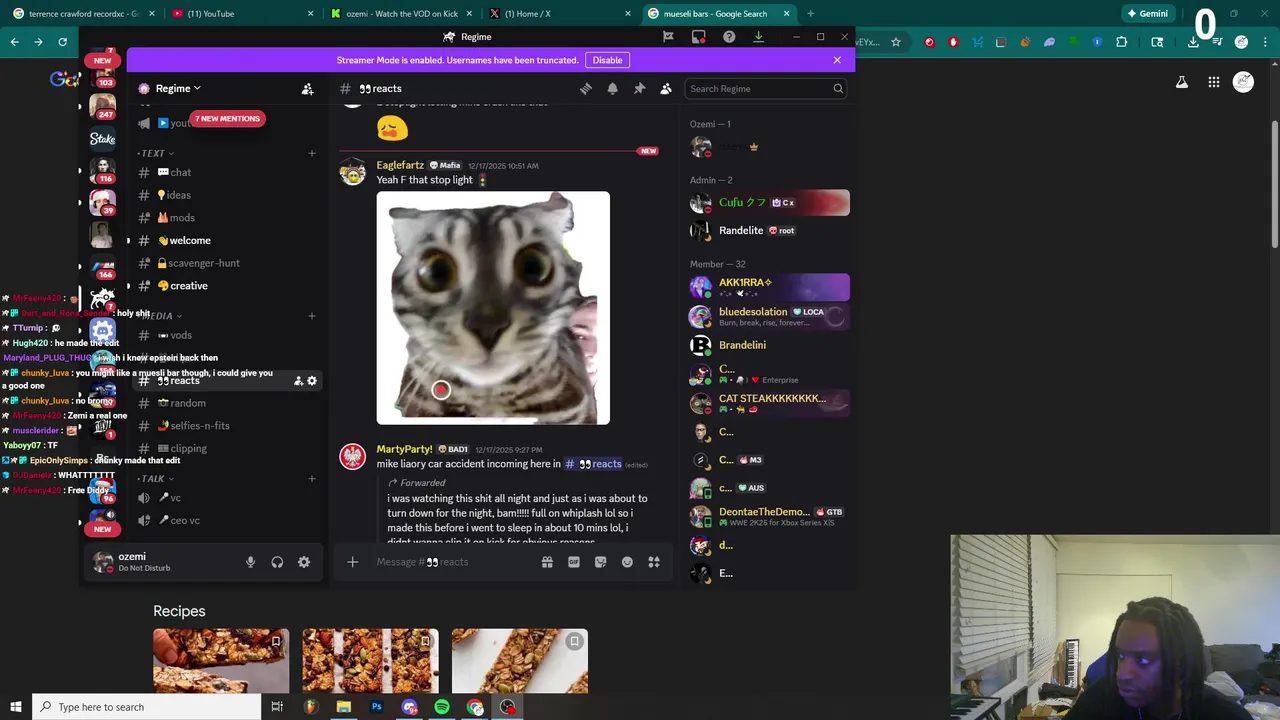Open the GIF picker
The height and width of the screenshot is (720, 1280).
click(574, 562)
